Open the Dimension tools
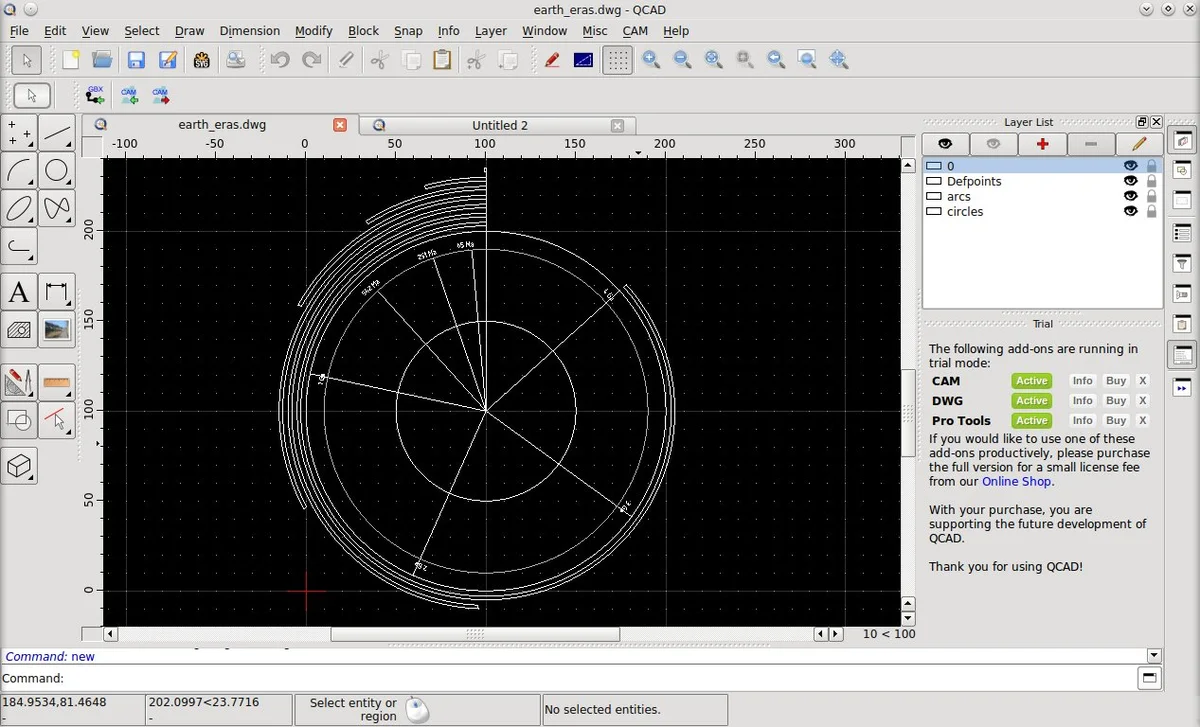Screen dimensions: 1200x727 [x=56, y=293]
